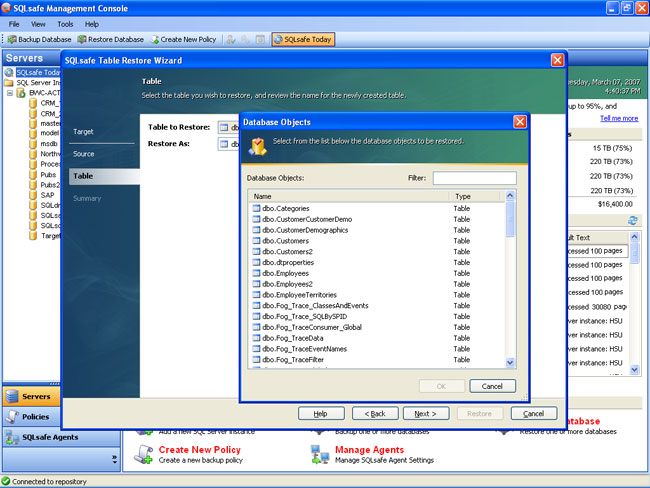The image size is (650, 488).
Task: Select dbo.Customers table icon
Action: (x=256, y=240)
